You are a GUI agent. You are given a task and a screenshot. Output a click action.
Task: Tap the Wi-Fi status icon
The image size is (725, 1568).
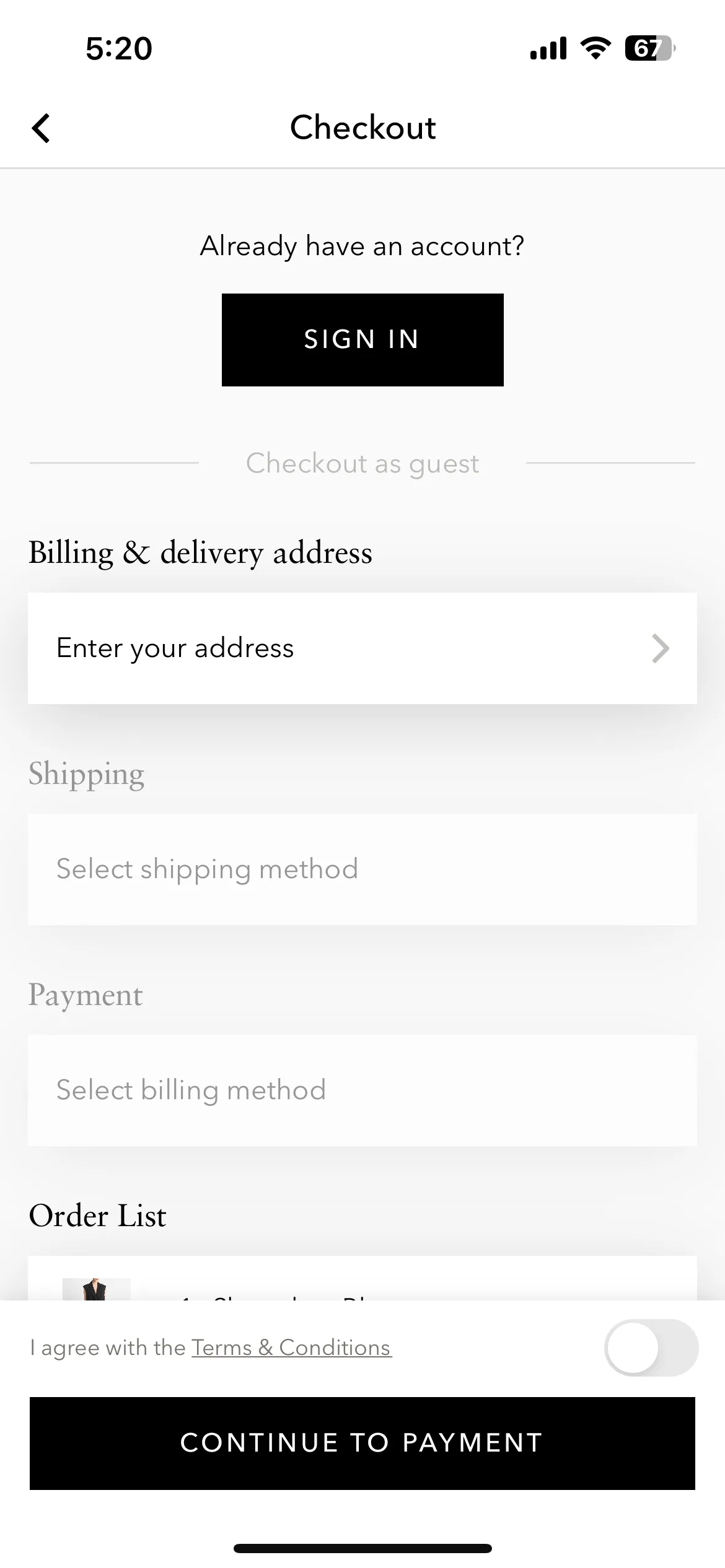[x=595, y=48]
